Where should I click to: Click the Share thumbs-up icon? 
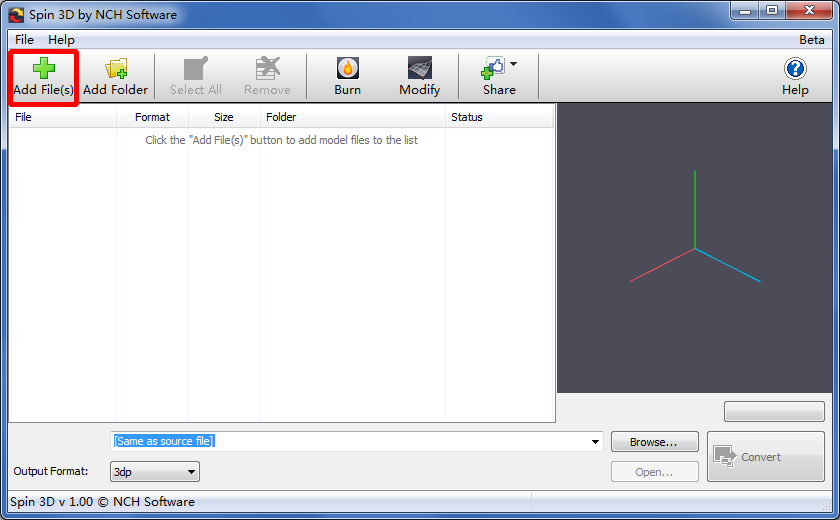coord(493,68)
